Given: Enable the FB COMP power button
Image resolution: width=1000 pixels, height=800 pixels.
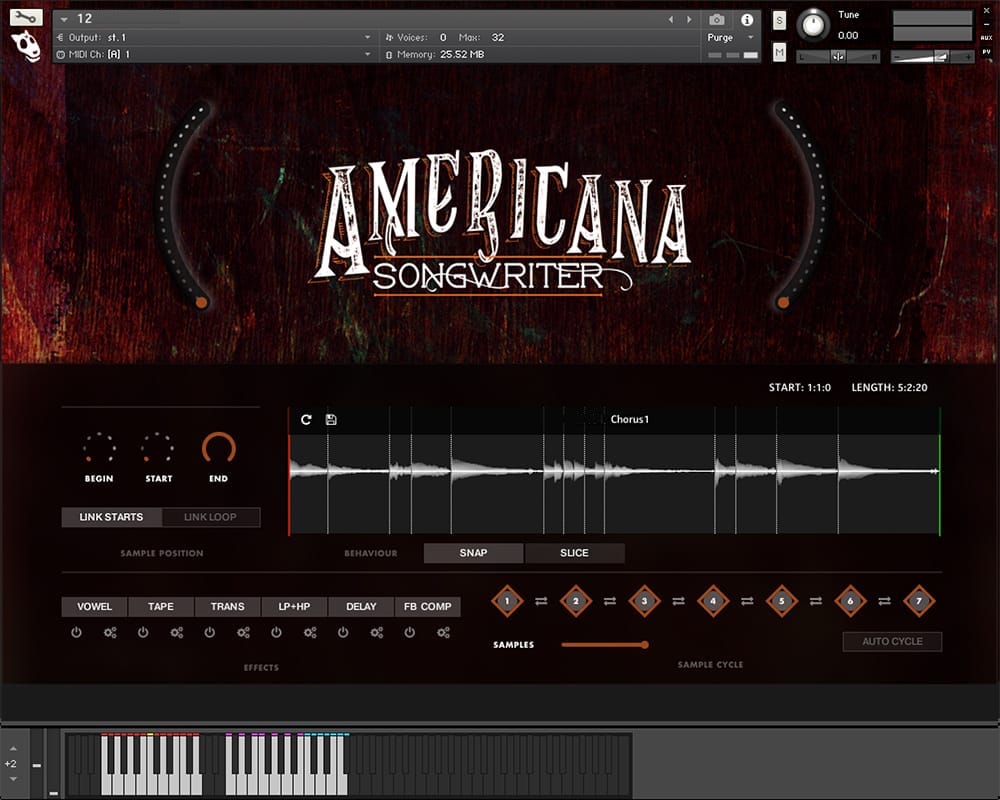Looking at the screenshot, I should tap(410, 633).
